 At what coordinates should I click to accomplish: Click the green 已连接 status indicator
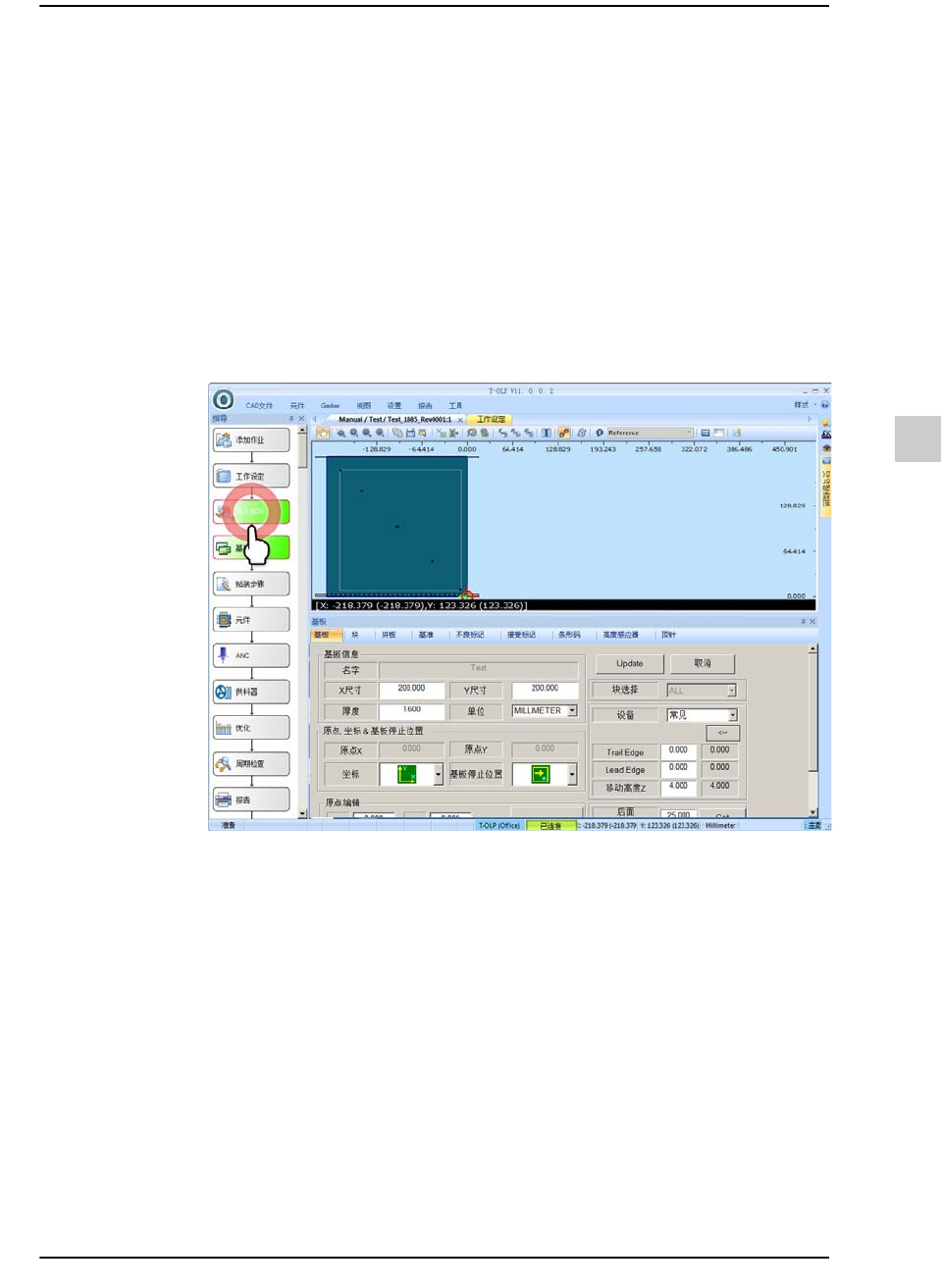pos(550,826)
